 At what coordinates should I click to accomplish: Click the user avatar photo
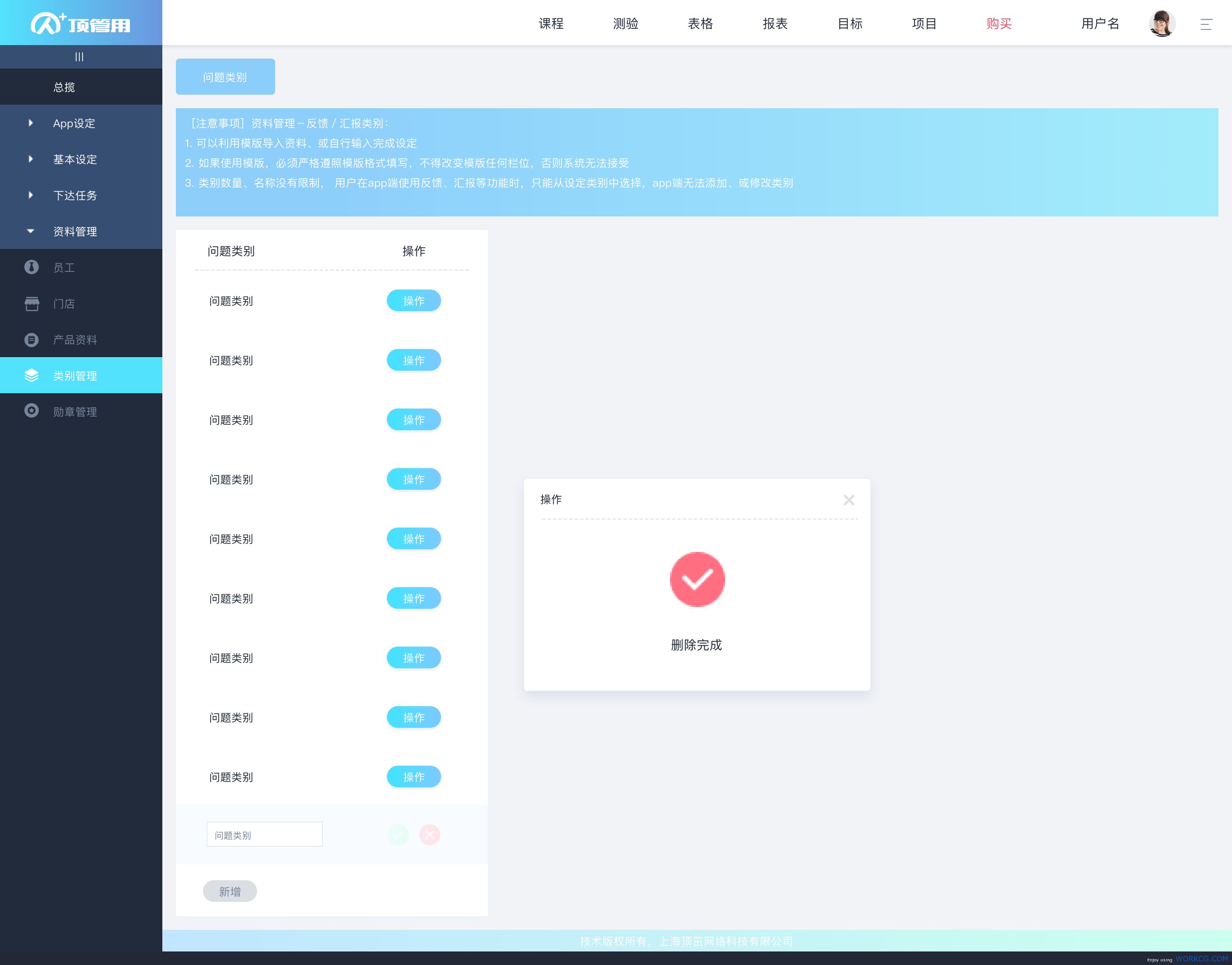[x=1162, y=23]
